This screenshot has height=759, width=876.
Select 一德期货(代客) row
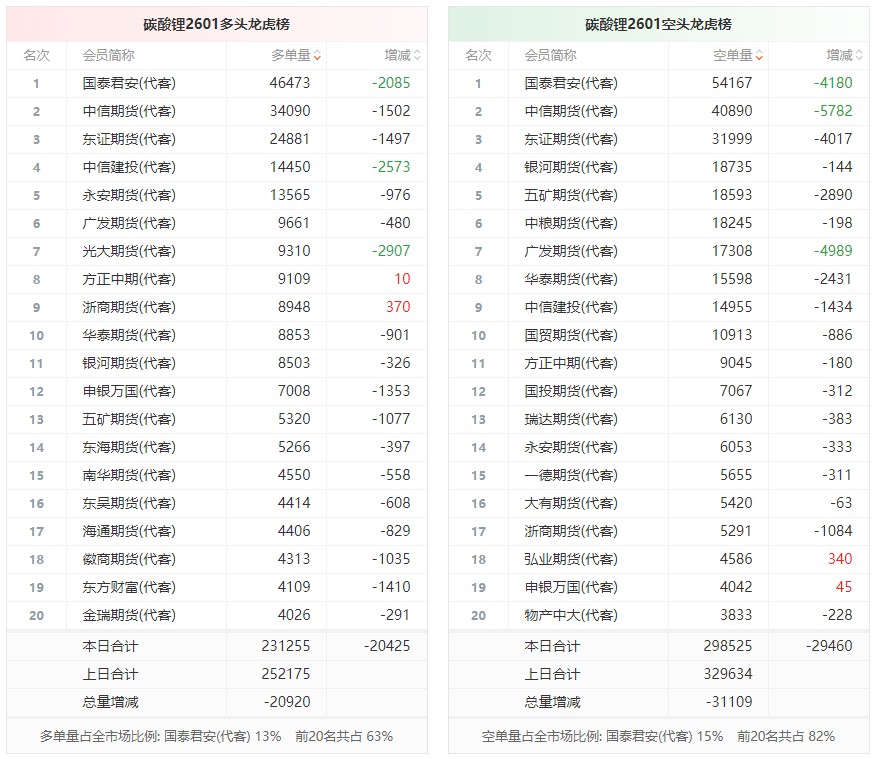tap(659, 475)
